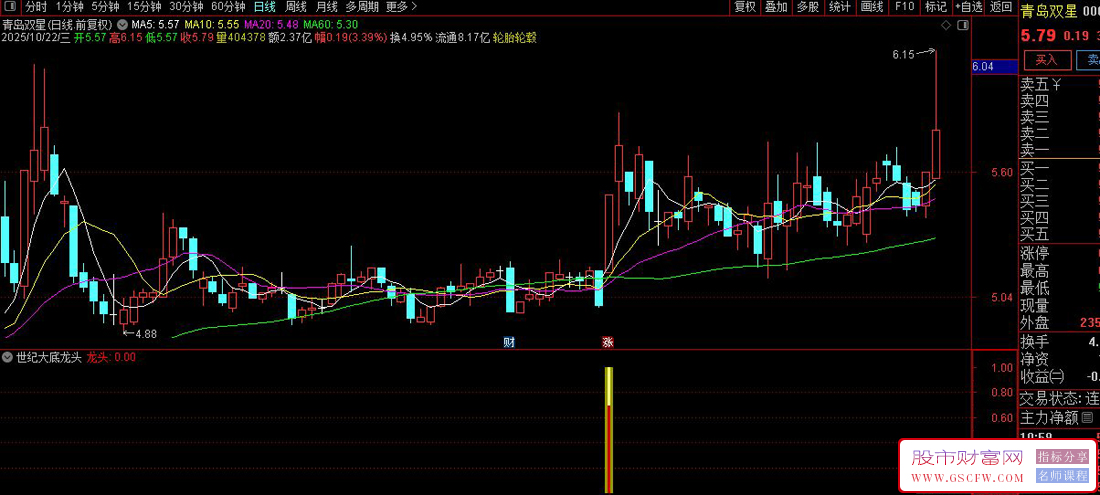Click the 6.04 price axis label
The height and width of the screenshot is (495, 1100).
click(x=983, y=67)
